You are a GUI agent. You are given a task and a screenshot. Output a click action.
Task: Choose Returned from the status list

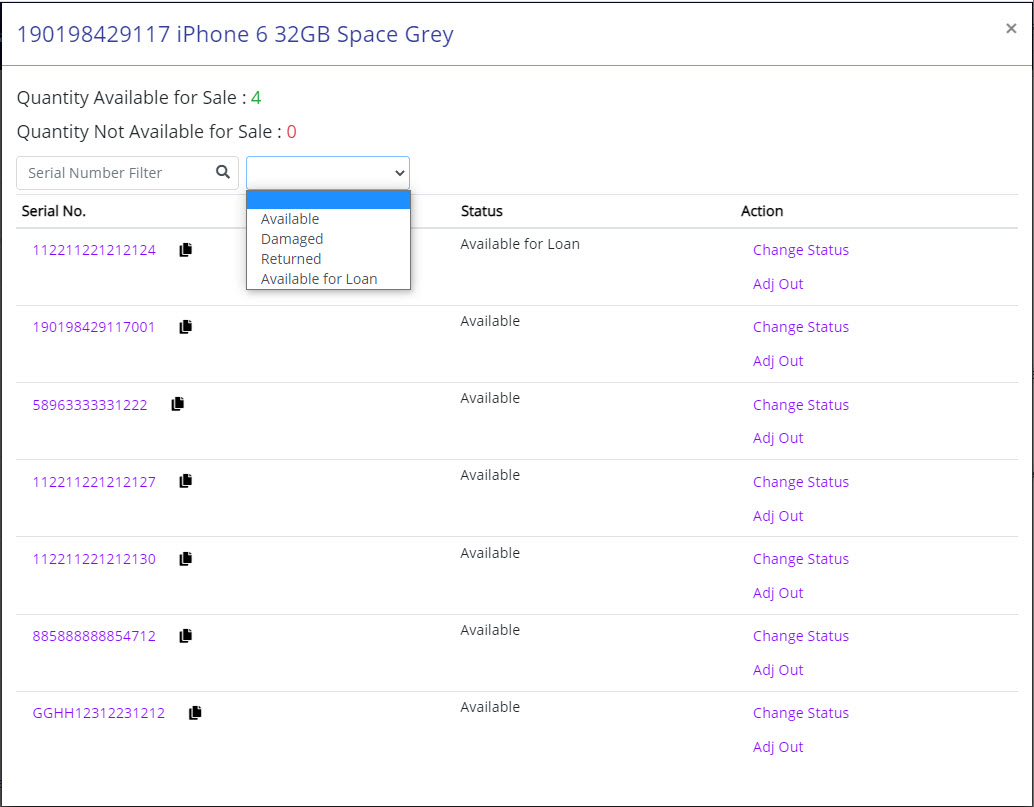328,259
